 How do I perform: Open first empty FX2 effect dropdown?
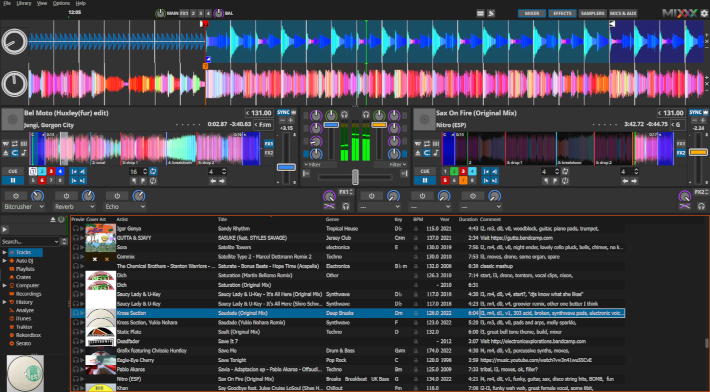click(380, 206)
